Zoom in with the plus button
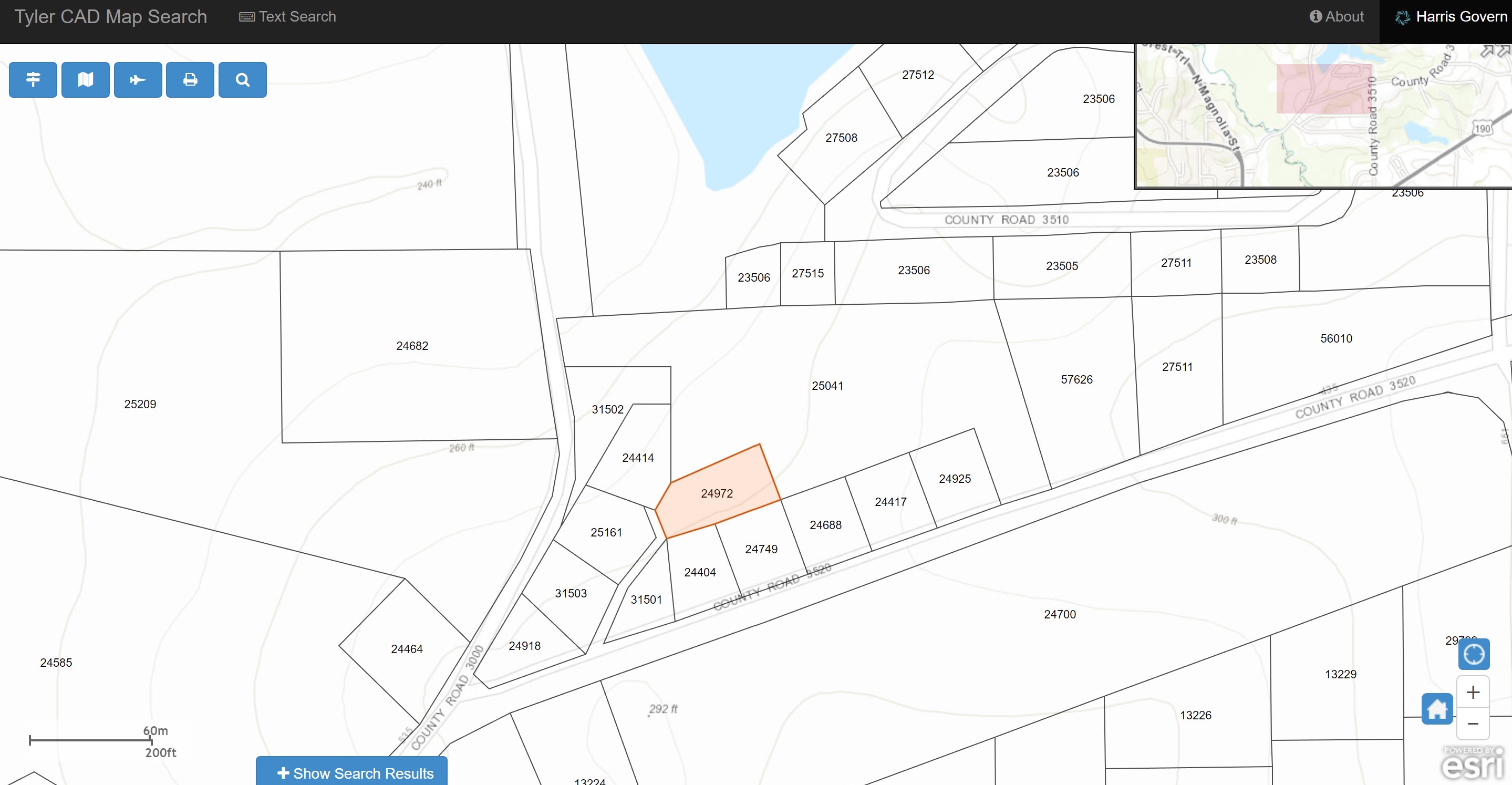1512x785 pixels. 1473,692
